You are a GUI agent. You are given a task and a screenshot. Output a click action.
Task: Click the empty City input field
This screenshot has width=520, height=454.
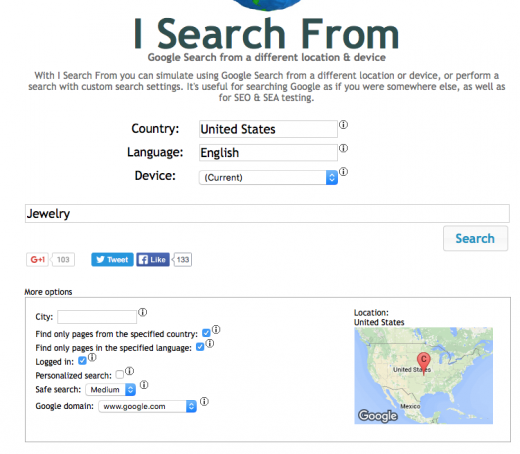(x=97, y=317)
